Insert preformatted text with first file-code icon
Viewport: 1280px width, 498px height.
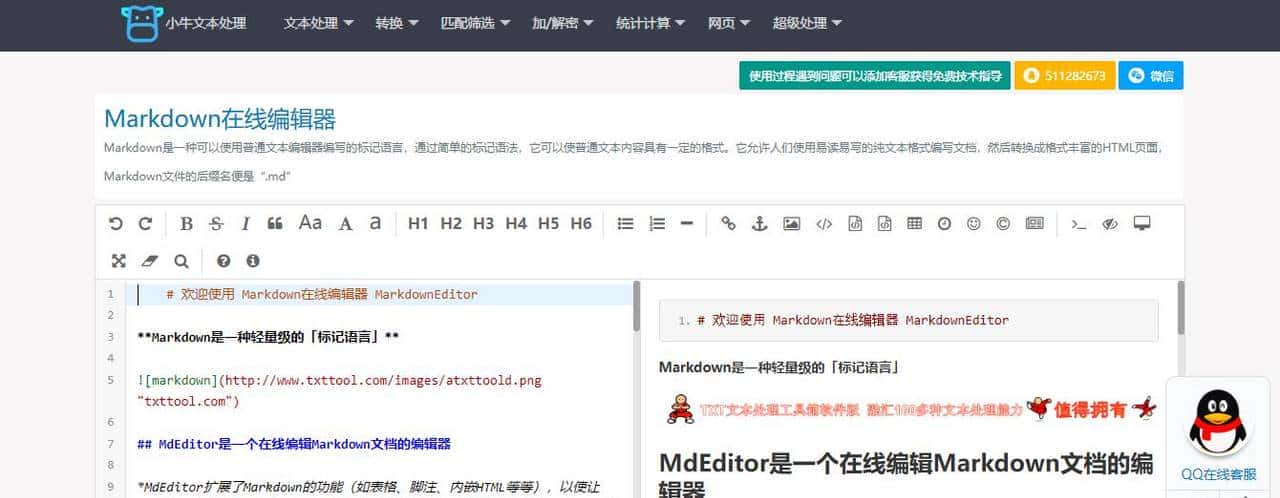(855, 224)
